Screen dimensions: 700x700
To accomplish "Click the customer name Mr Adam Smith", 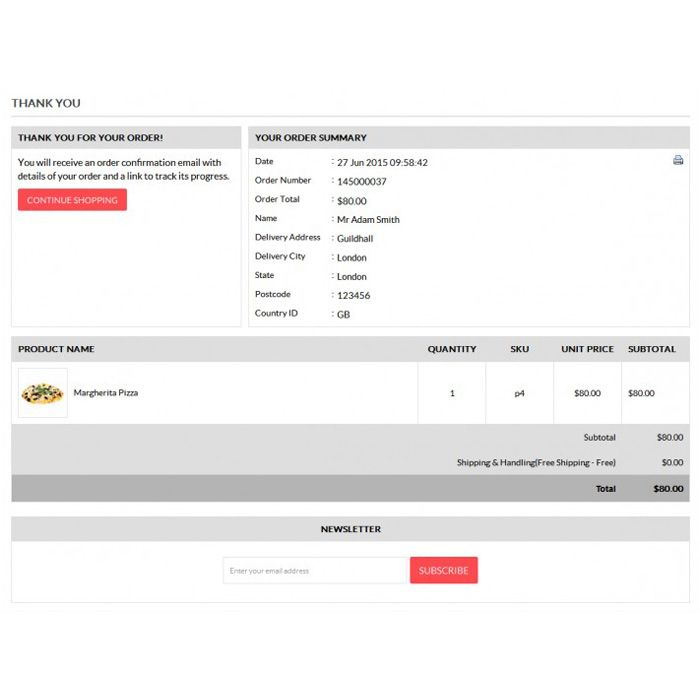I will click(x=368, y=220).
